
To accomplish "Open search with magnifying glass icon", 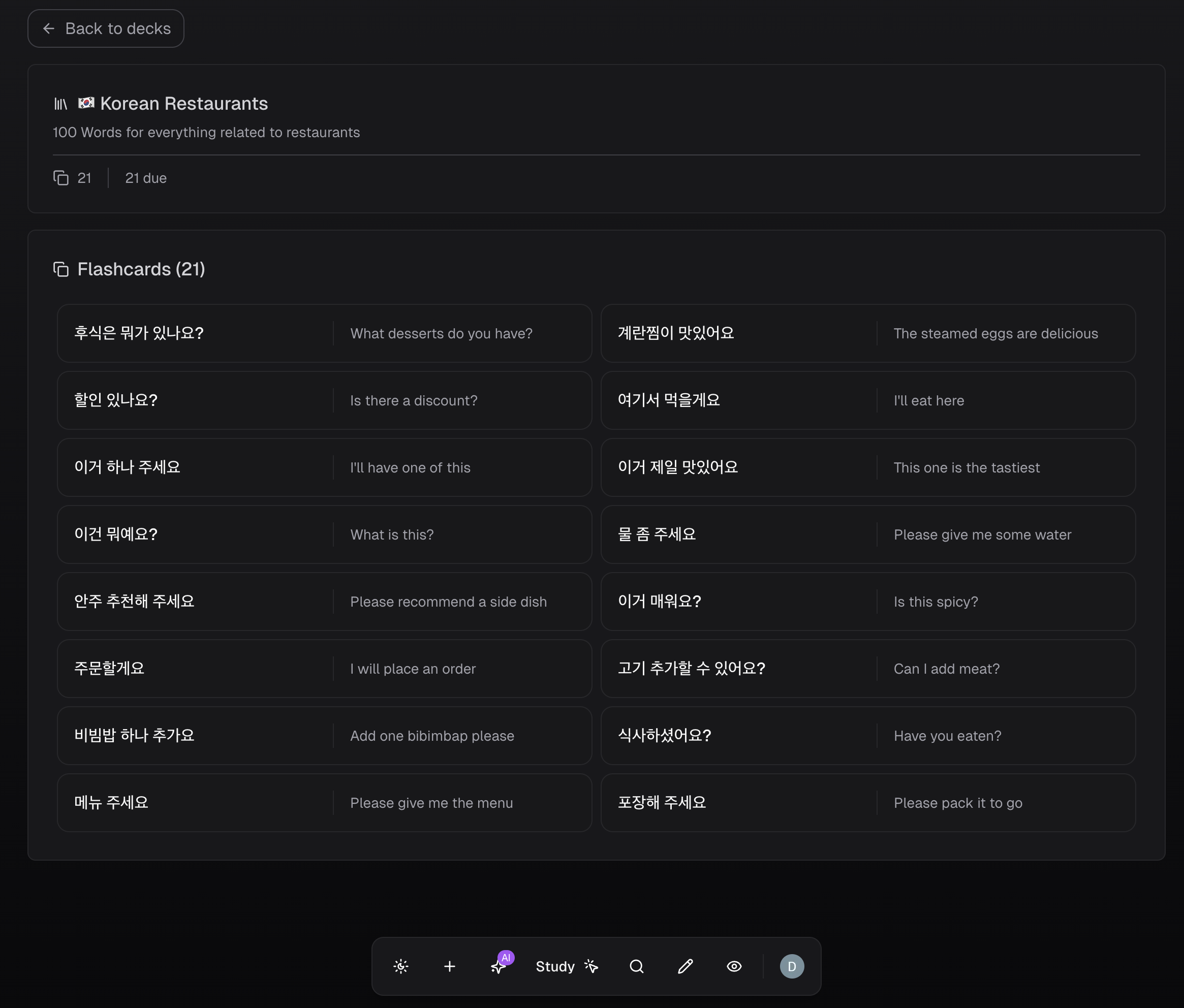I will coord(637,966).
